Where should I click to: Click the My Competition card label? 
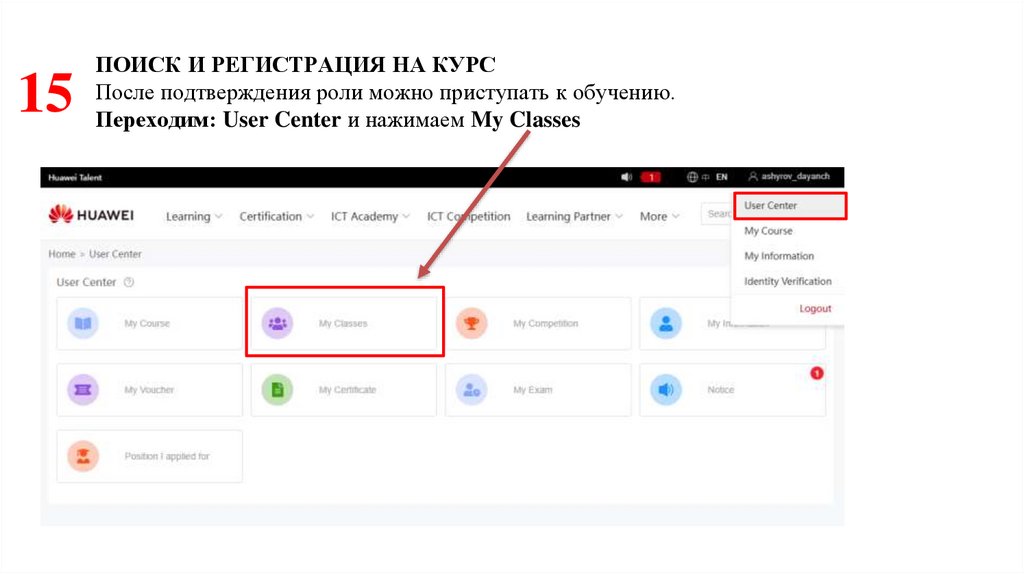coord(545,323)
